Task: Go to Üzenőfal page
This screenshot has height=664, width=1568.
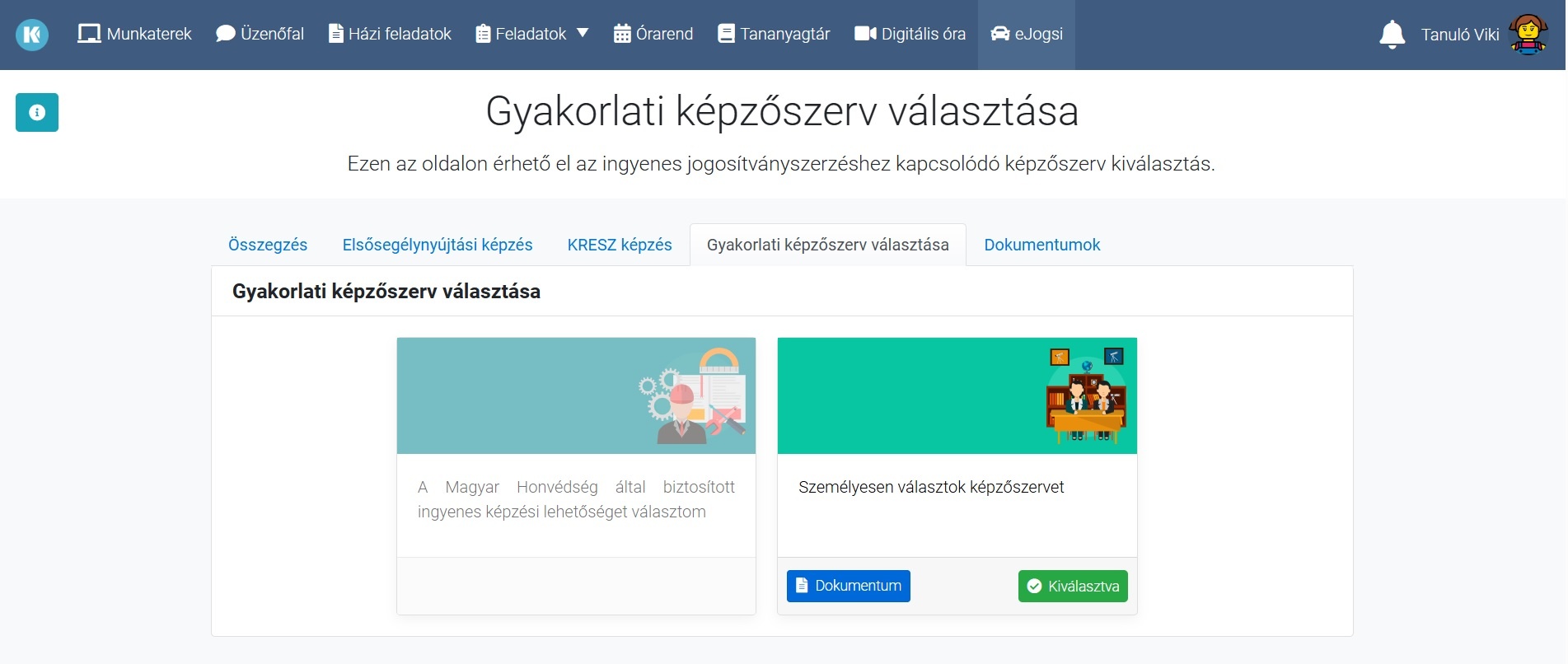Action: [260, 35]
